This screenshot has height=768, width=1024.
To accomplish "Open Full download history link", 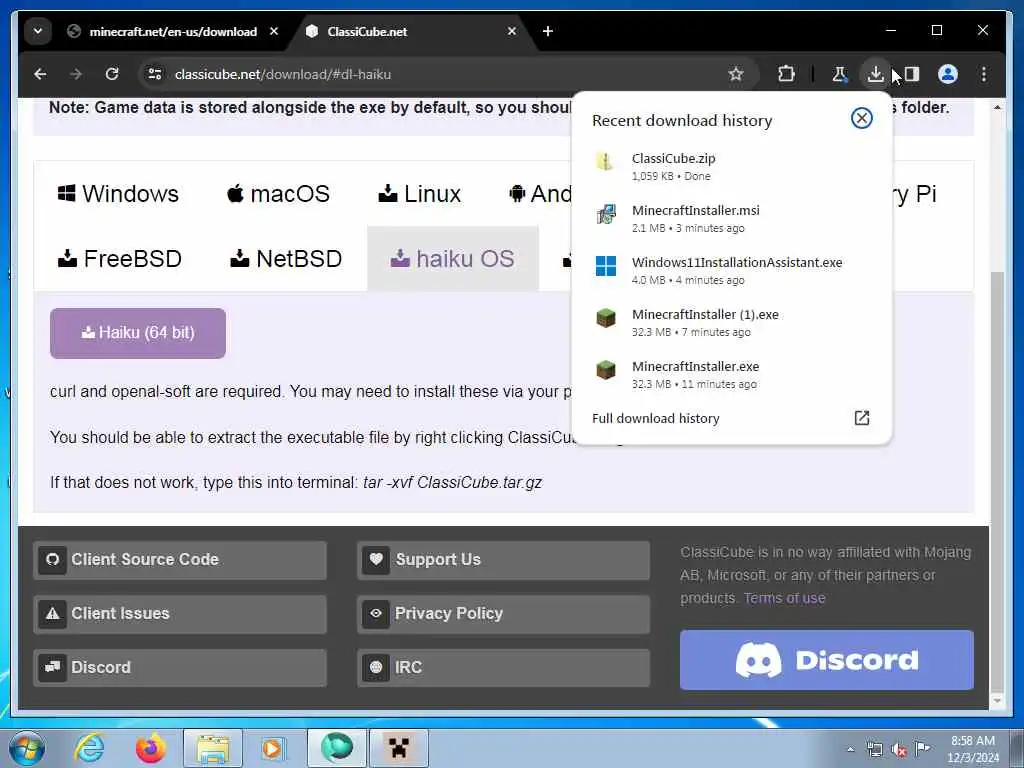I will tap(656, 419).
